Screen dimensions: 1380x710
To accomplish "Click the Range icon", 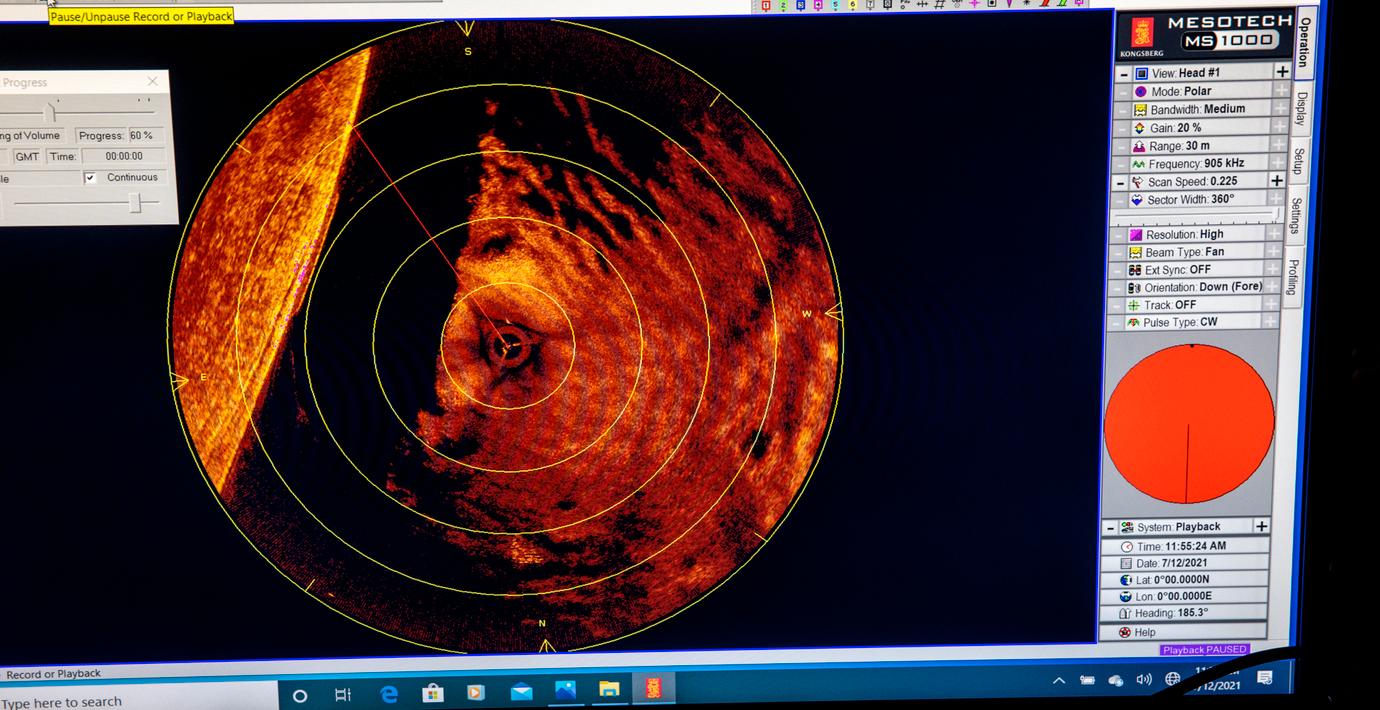I will (1139, 146).
